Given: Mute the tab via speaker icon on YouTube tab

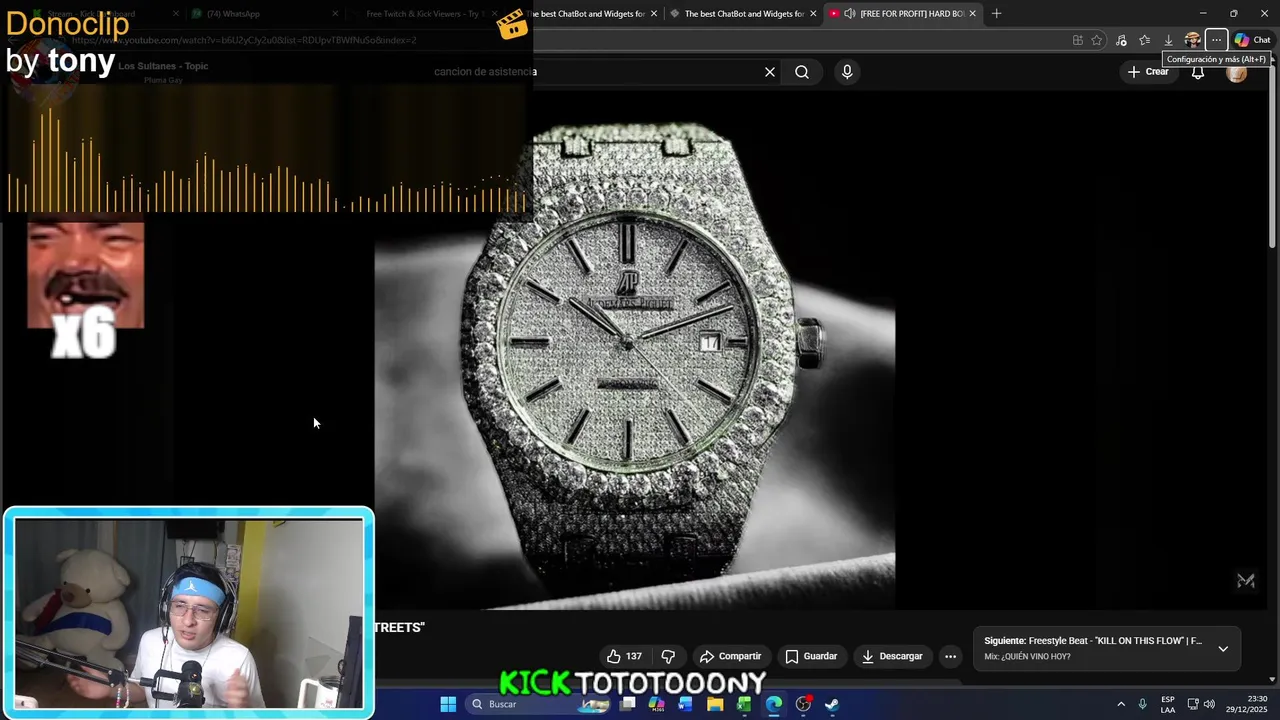Looking at the screenshot, I should pyautogui.click(x=849, y=14).
